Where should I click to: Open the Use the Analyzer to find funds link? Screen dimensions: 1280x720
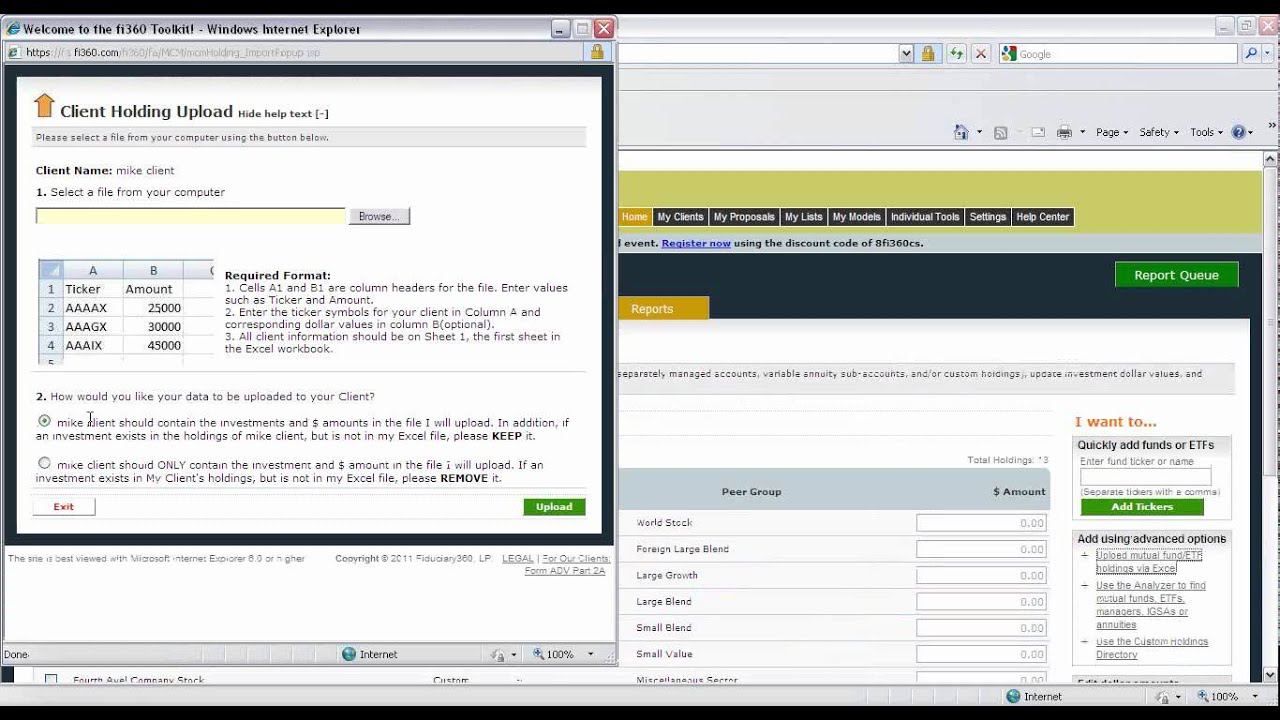tap(1150, 605)
